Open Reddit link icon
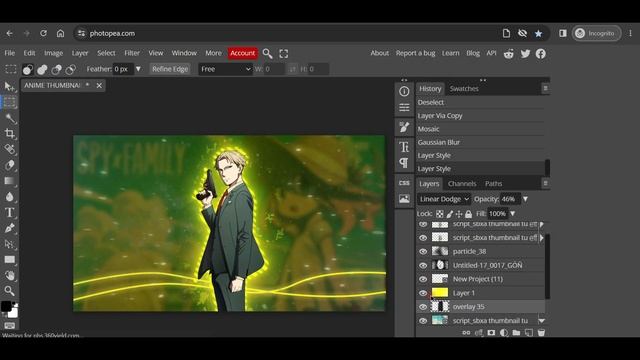This screenshot has height=360, width=640. 509,53
